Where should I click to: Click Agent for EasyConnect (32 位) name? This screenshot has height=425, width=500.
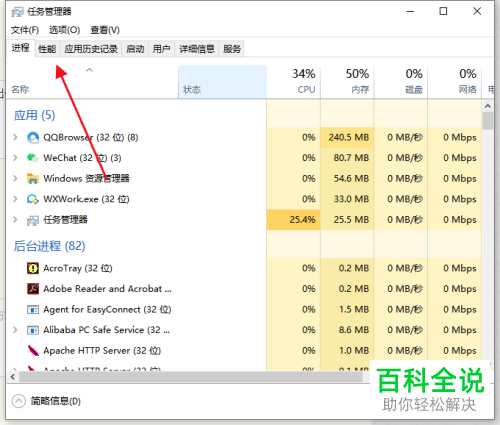point(107,309)
